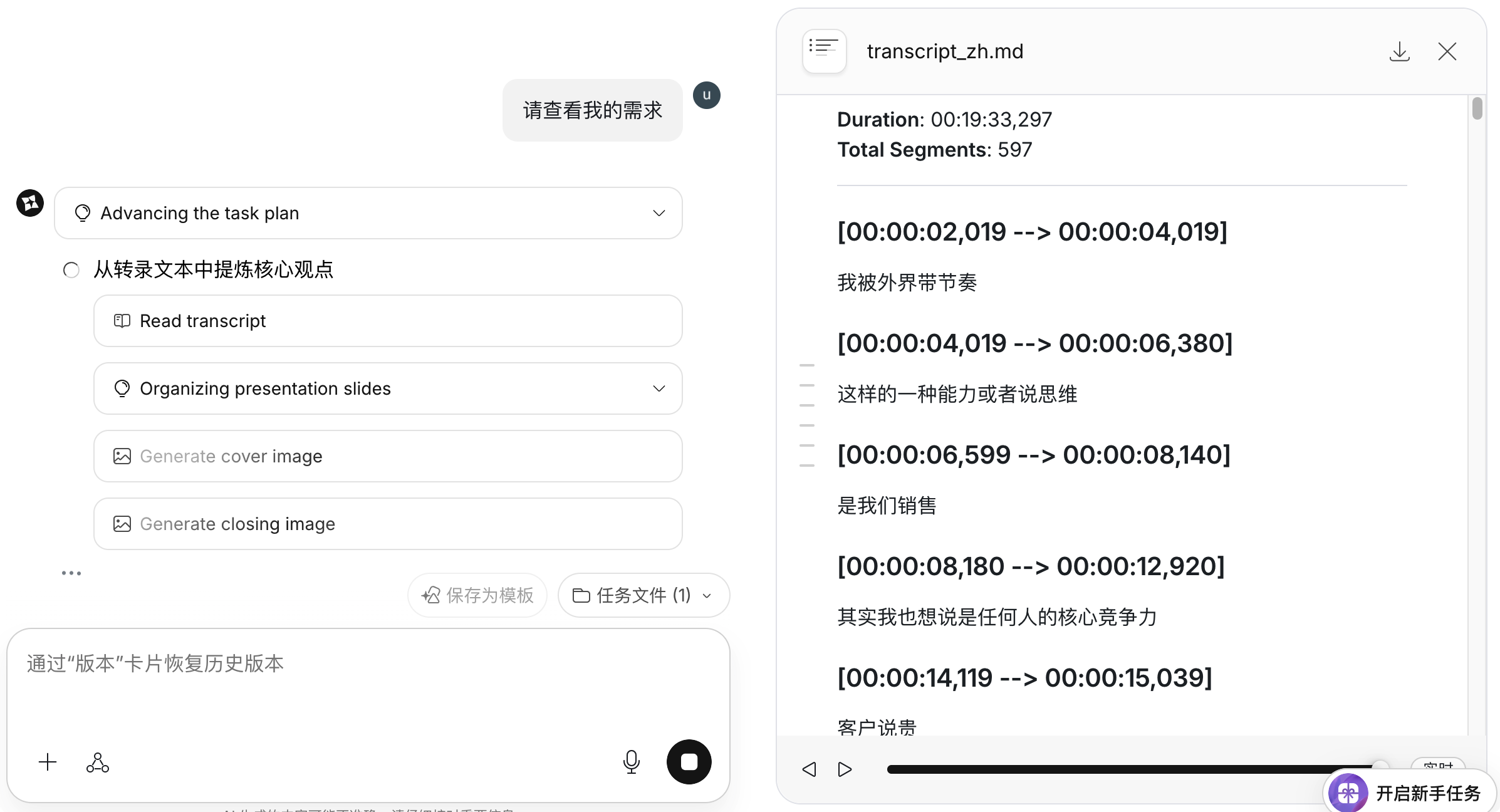Click the outline list icon beside filename
The width and height of the screenshot is (1500, 812).
(x=824, y=51)
